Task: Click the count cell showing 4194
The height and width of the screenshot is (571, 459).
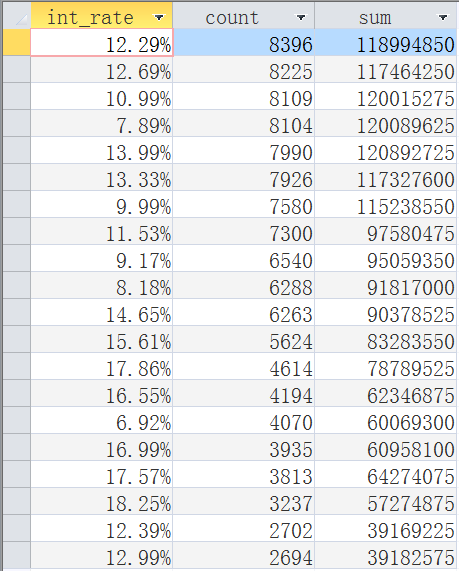Action: [244, 393]
